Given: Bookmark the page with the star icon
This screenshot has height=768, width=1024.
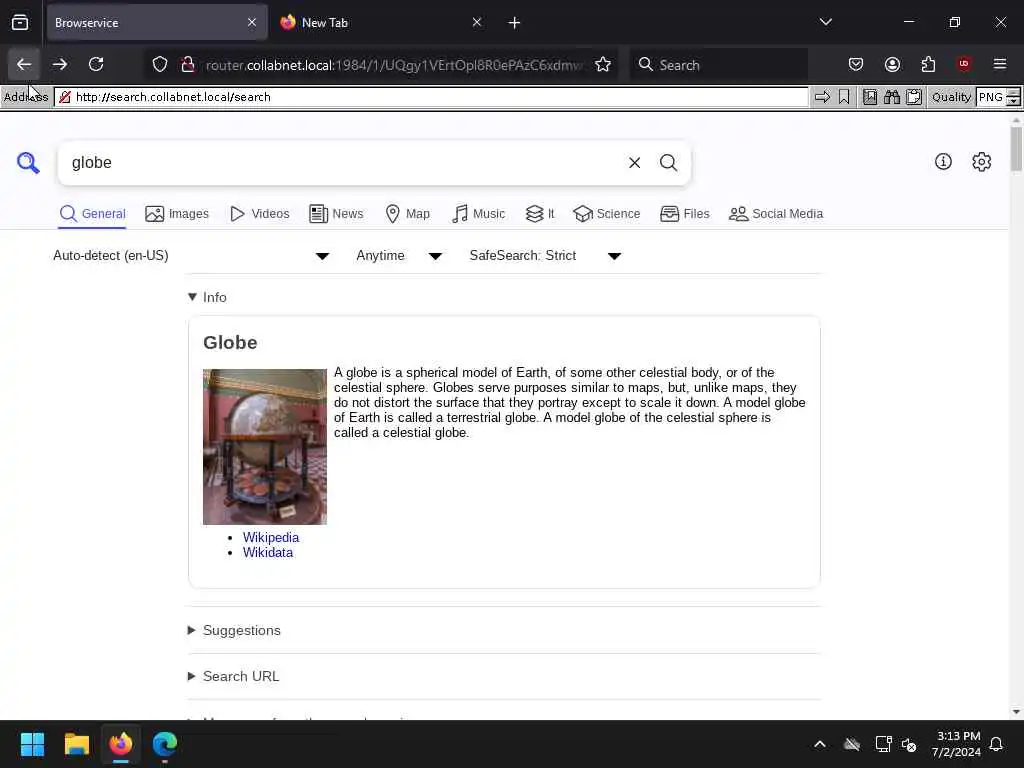Looking at the screenshot, I should [x=603, y=64].
